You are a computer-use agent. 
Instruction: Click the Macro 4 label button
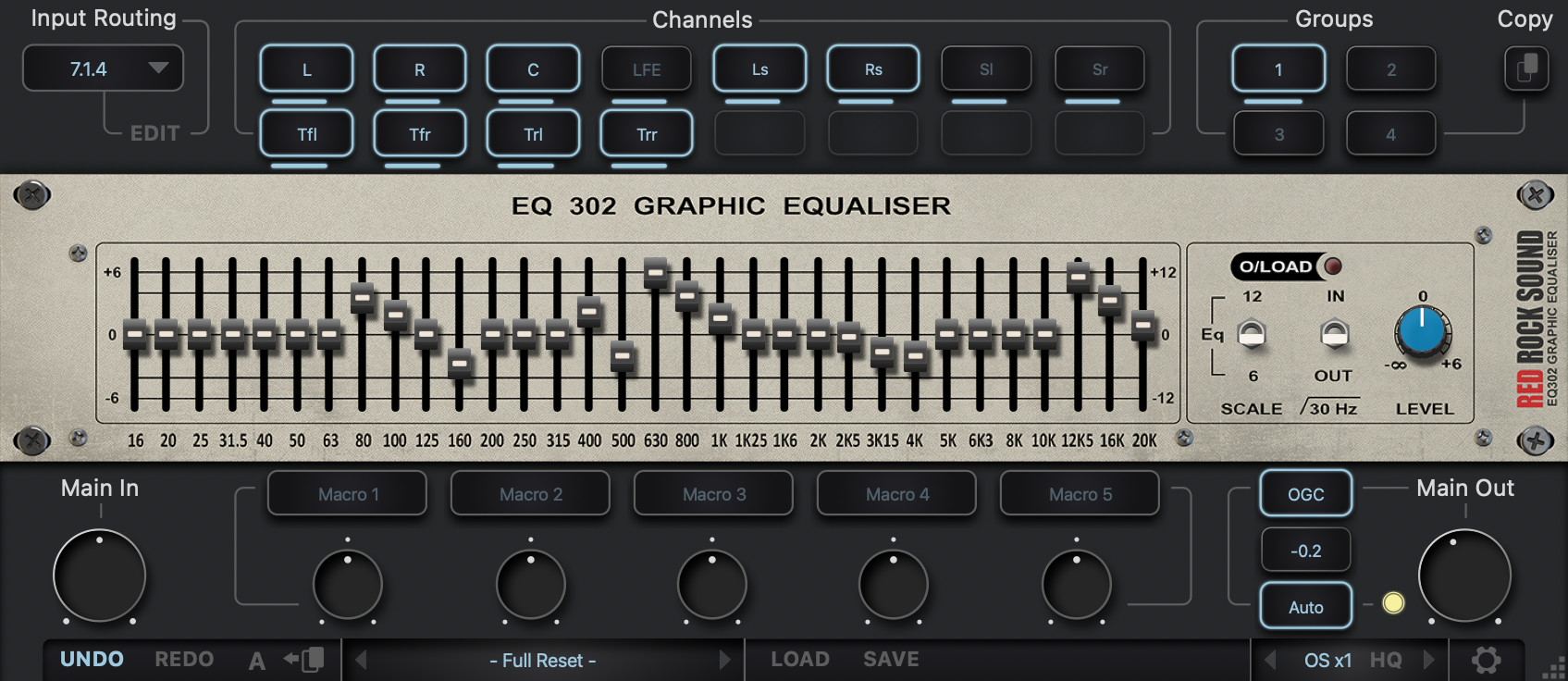point(896,494)
